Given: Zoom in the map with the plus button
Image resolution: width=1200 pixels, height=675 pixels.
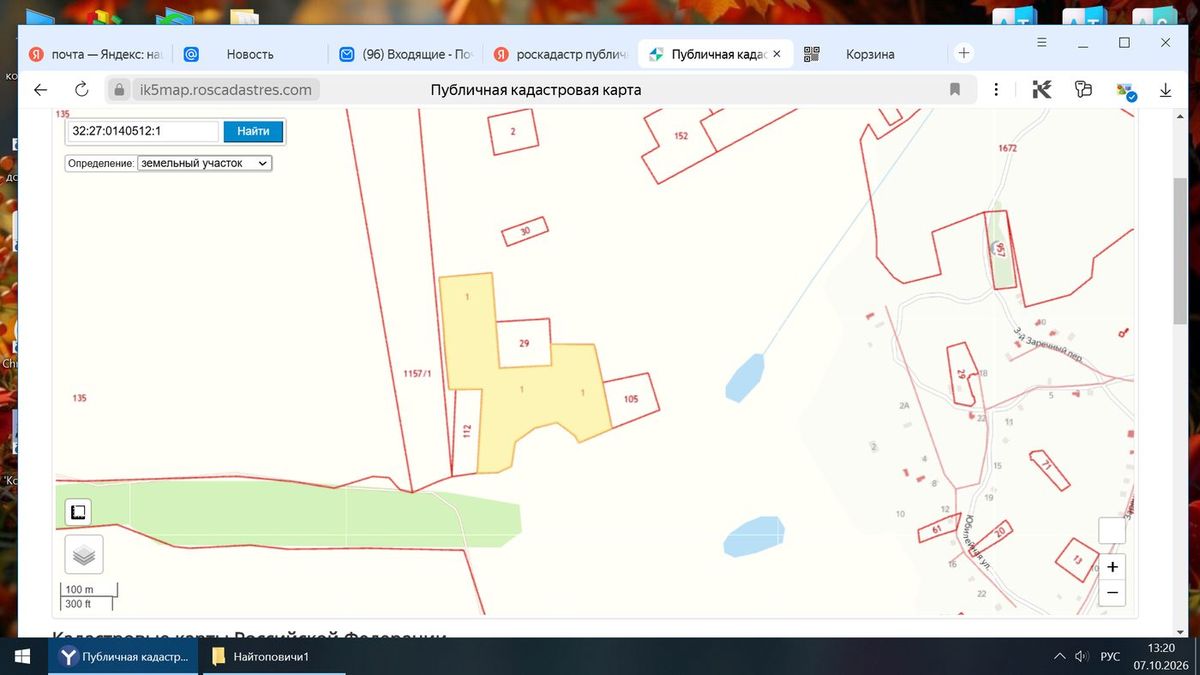Looking at the screenshot, I should tap(1112, 567).
